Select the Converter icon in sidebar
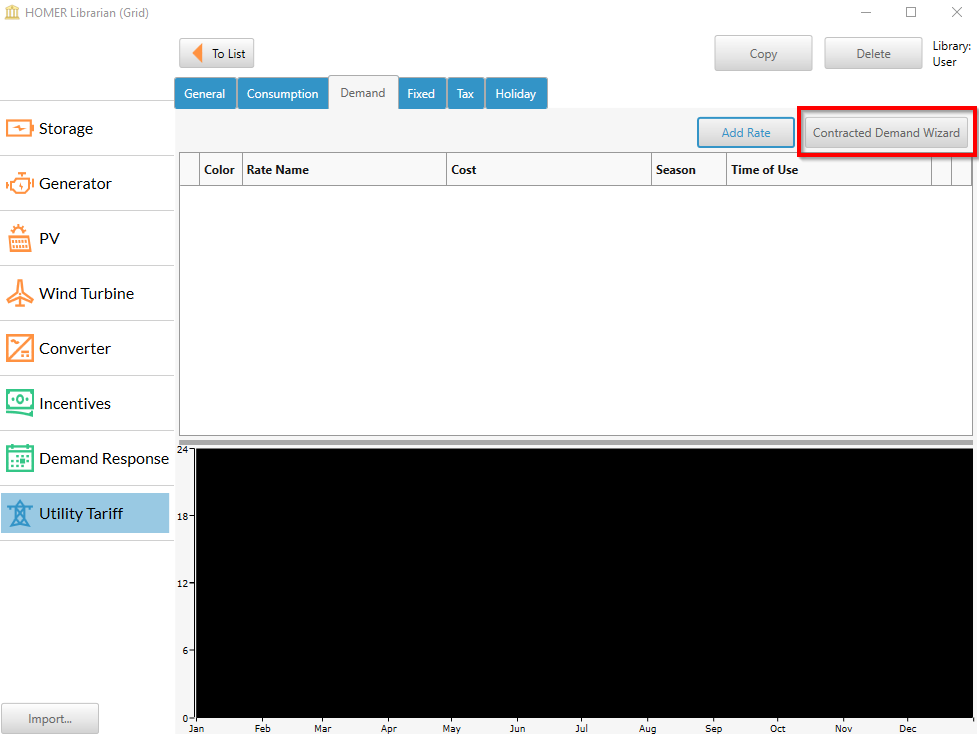The height and width of the screenshot is (734, 979). [20, 349]
